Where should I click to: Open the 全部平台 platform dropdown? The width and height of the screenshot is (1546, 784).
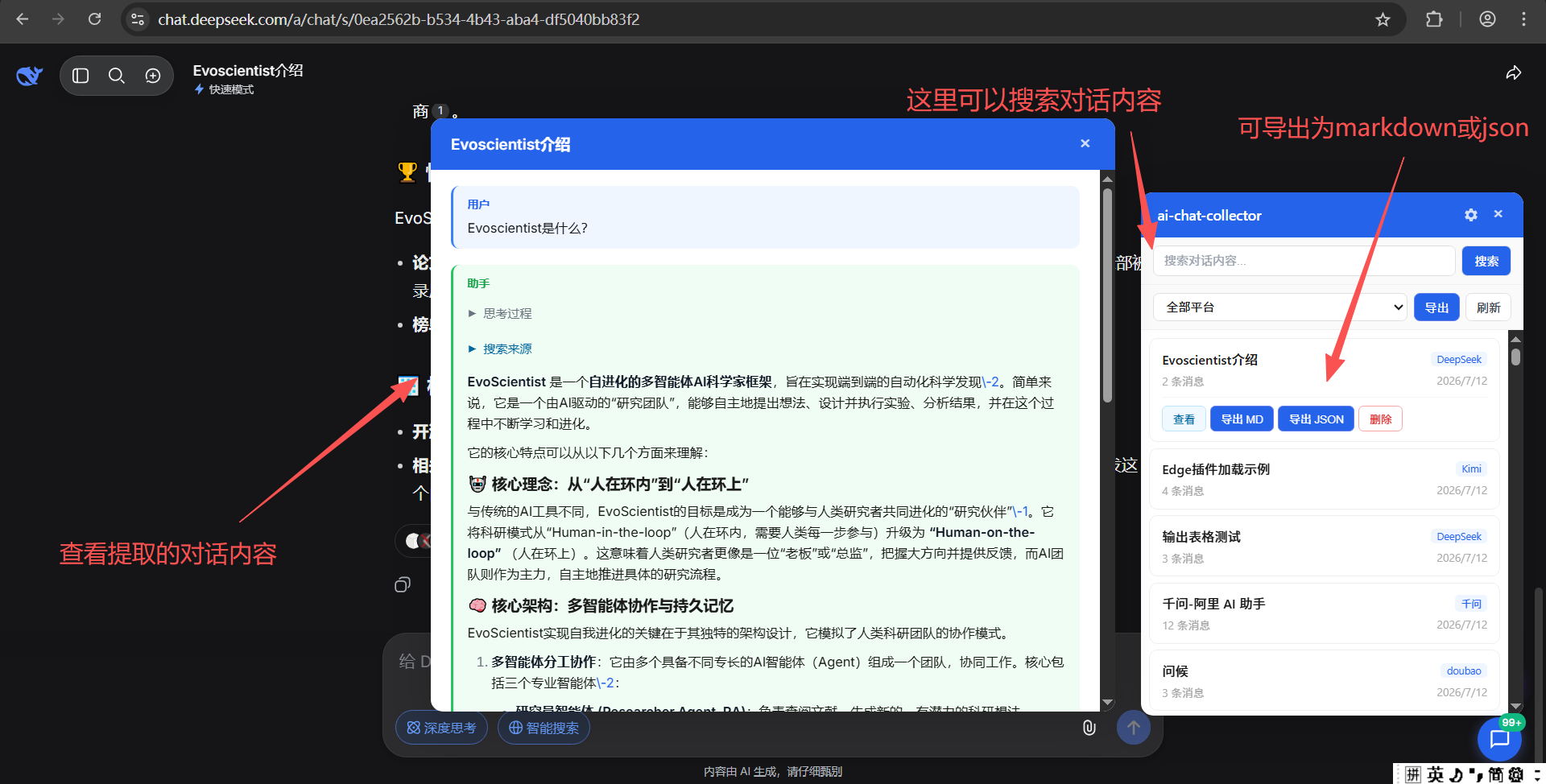(x=1280, y=307)
